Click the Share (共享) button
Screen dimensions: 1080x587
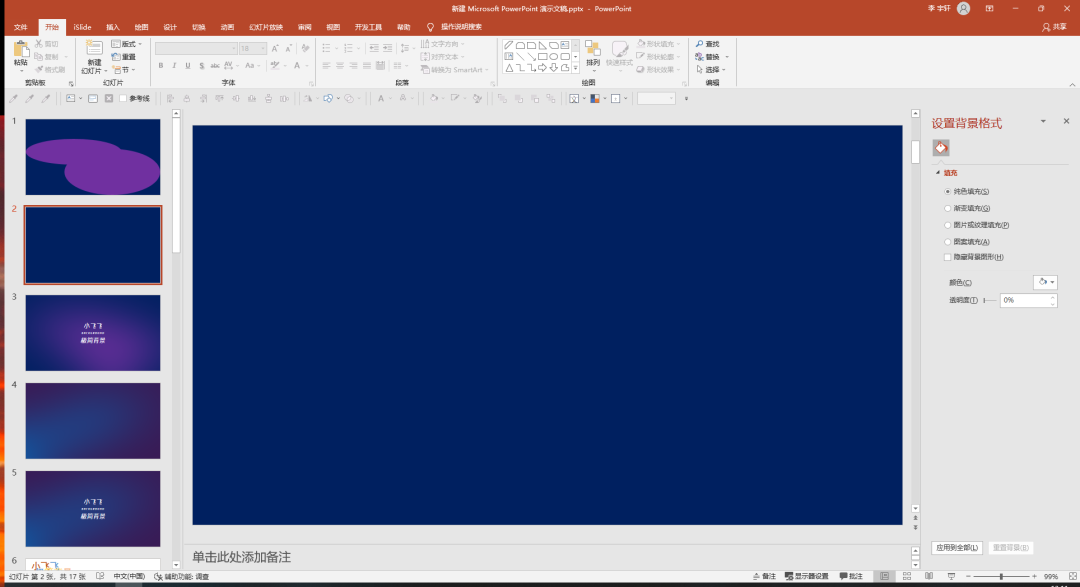click(1055, 27)
